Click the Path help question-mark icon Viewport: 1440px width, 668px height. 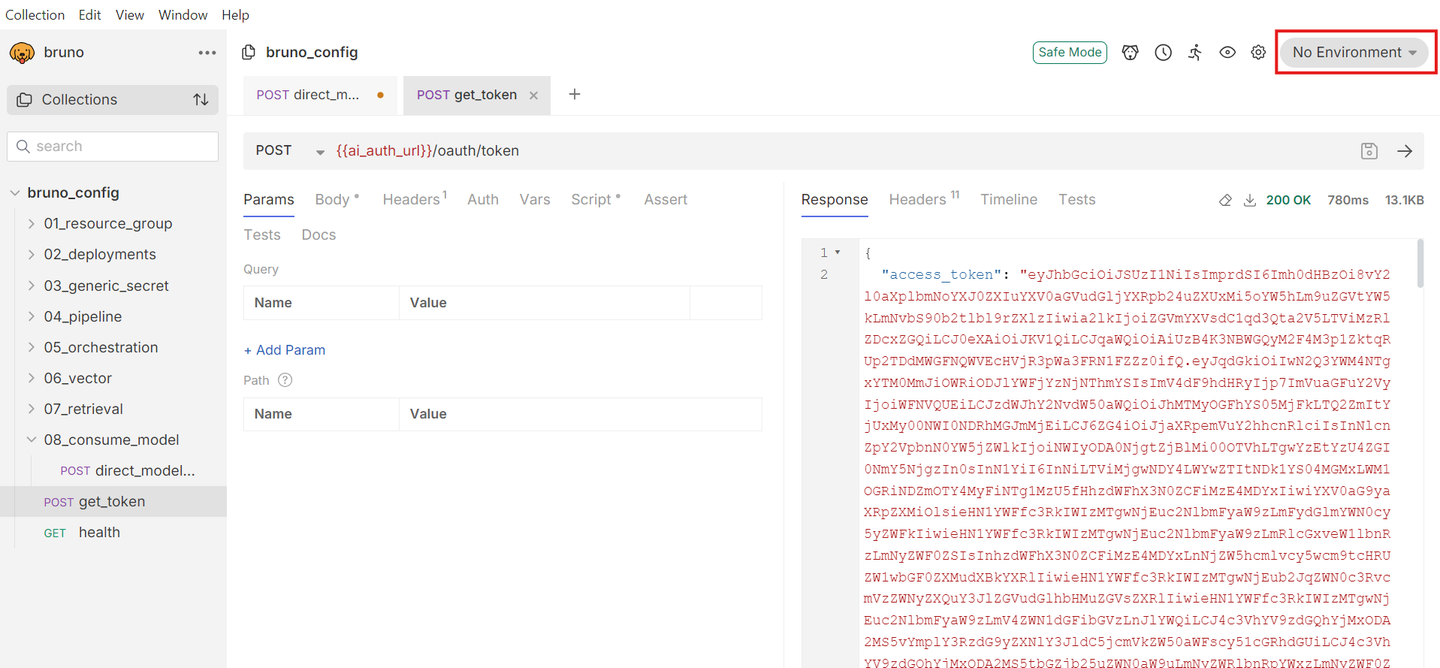coord(285,380)
